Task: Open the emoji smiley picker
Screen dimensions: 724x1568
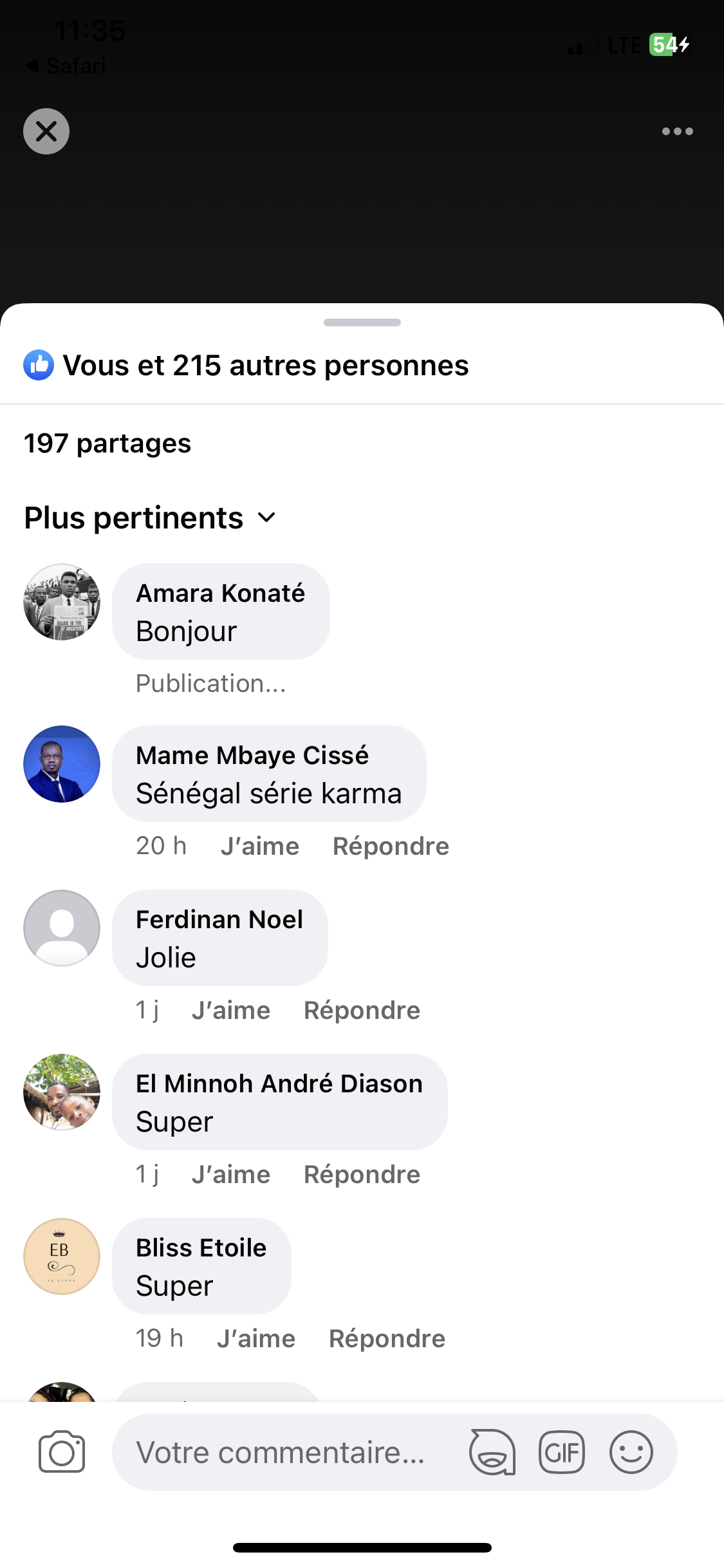Action: tap(631, 1452)
